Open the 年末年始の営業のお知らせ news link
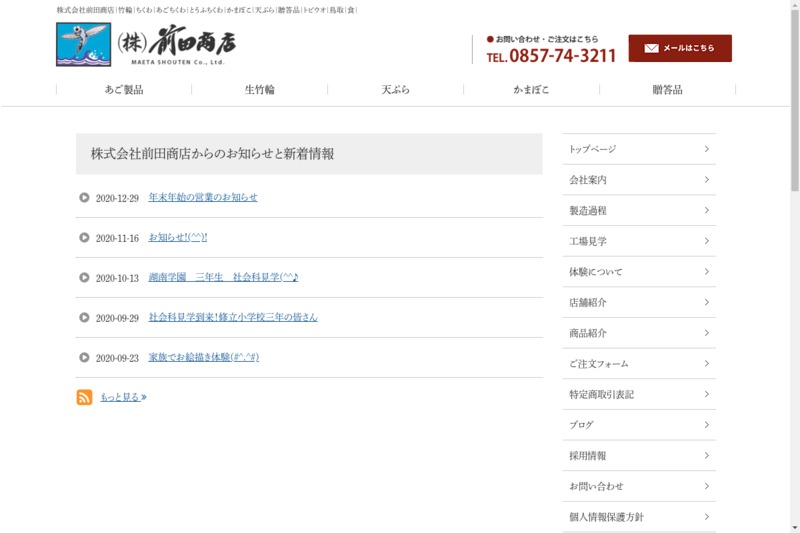 point(203,197)
